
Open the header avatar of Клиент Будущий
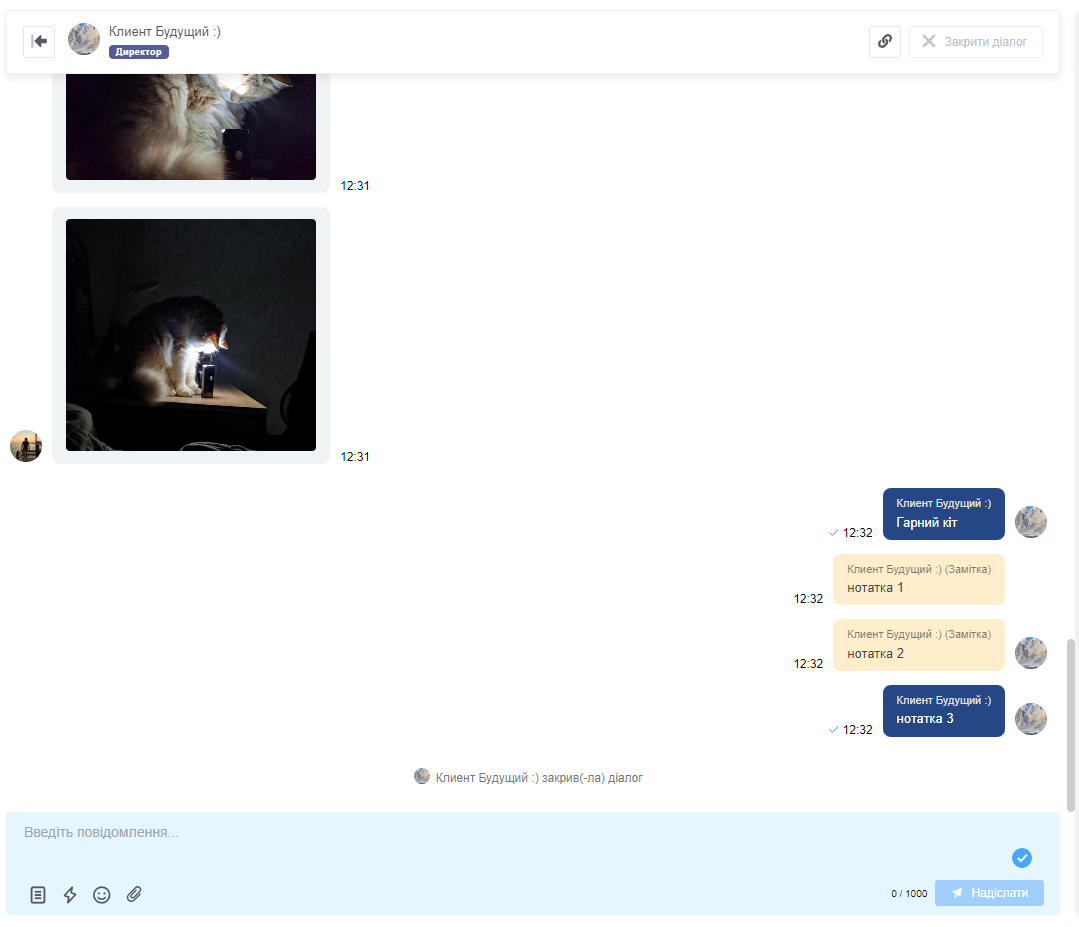click(x=84, y=39)
